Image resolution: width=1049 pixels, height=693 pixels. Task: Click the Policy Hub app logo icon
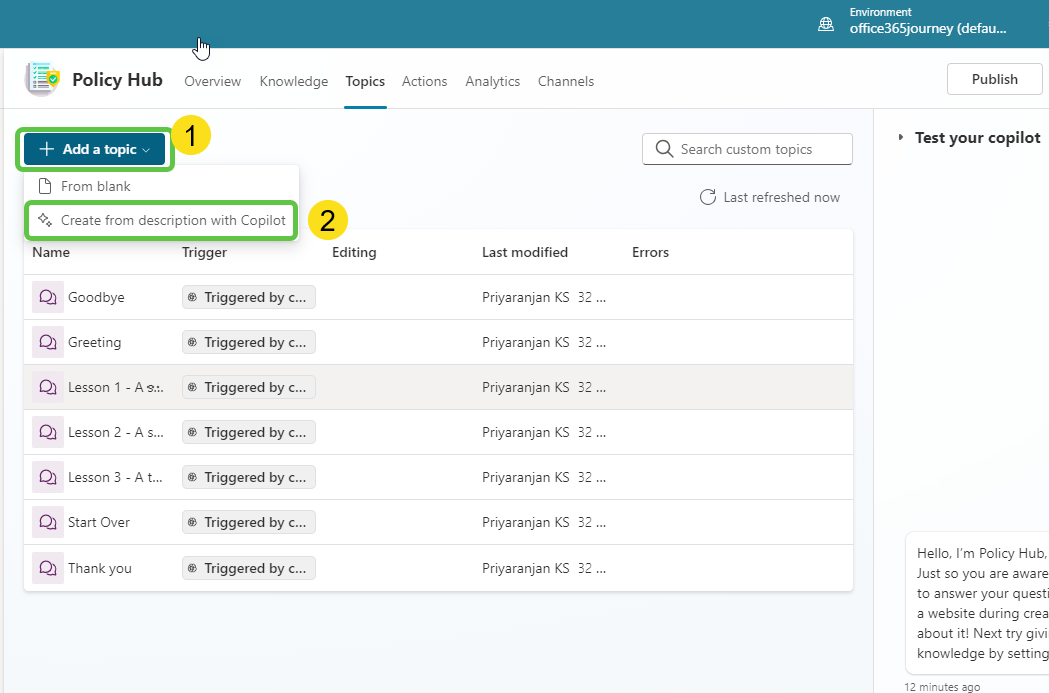pos(40,78)
